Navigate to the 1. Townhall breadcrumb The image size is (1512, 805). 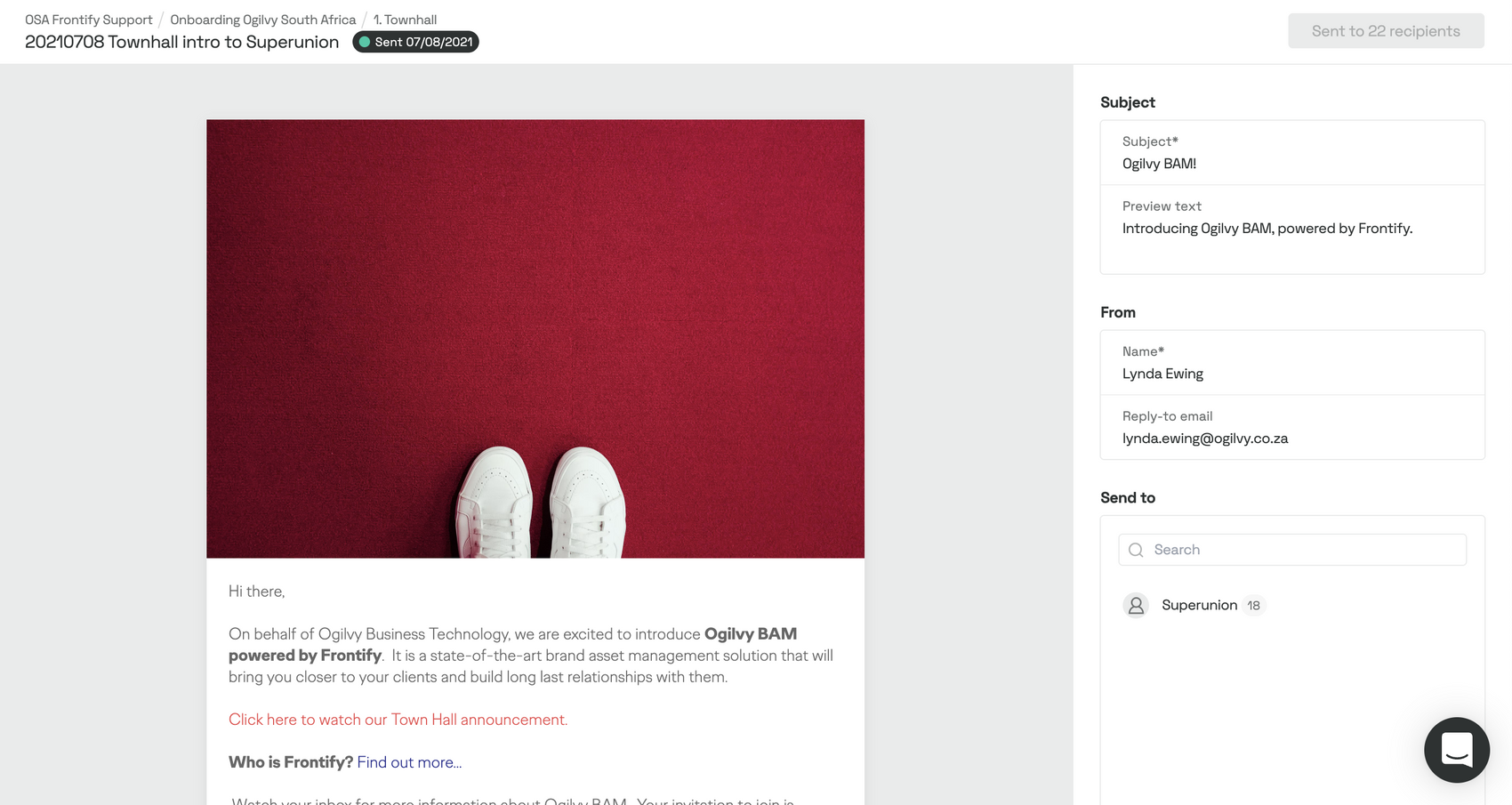coord(405,20)
